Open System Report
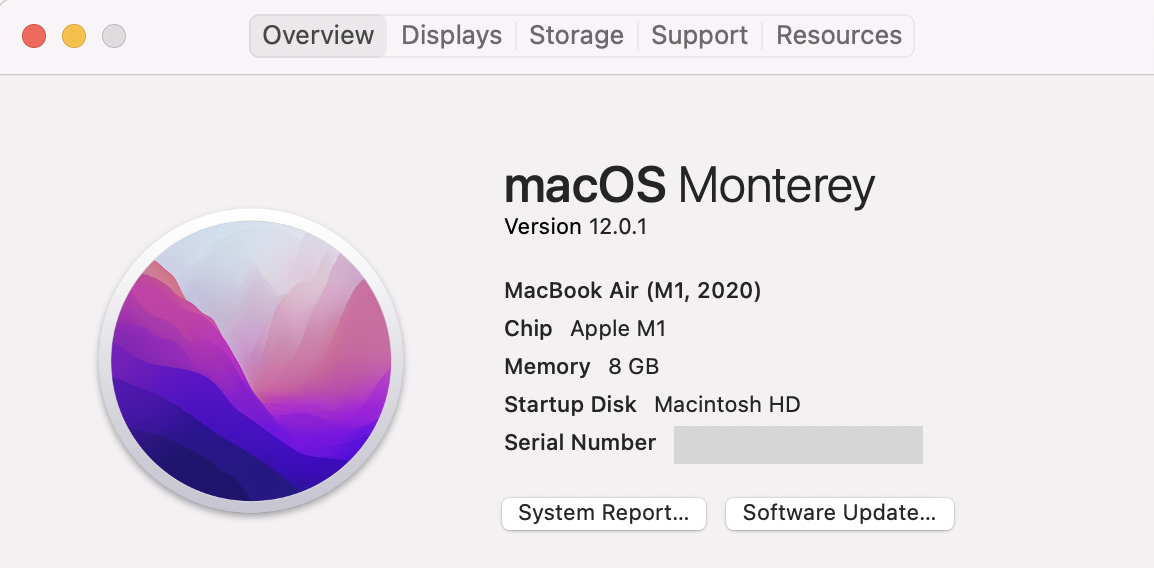The height and width of the screenshot is (568, 1154). click(603, 513)
